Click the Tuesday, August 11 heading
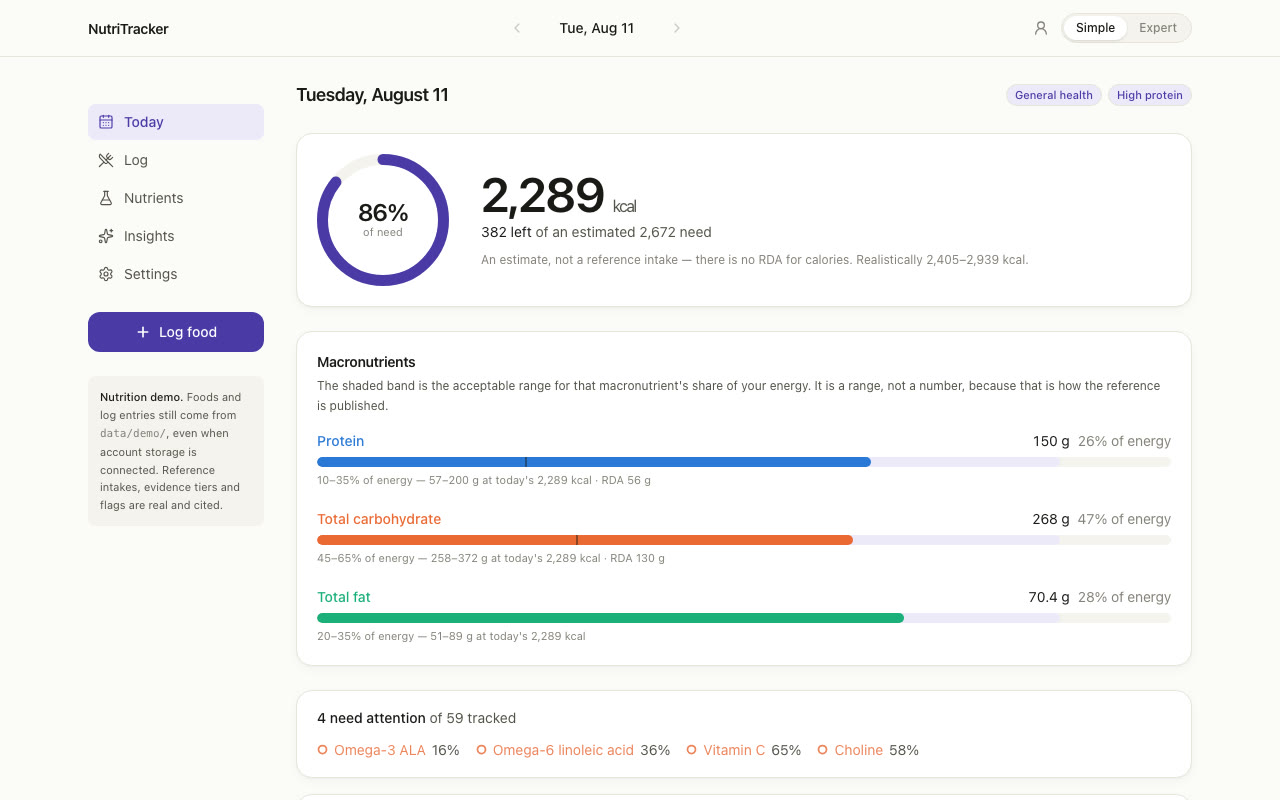 tap(372, 95)
